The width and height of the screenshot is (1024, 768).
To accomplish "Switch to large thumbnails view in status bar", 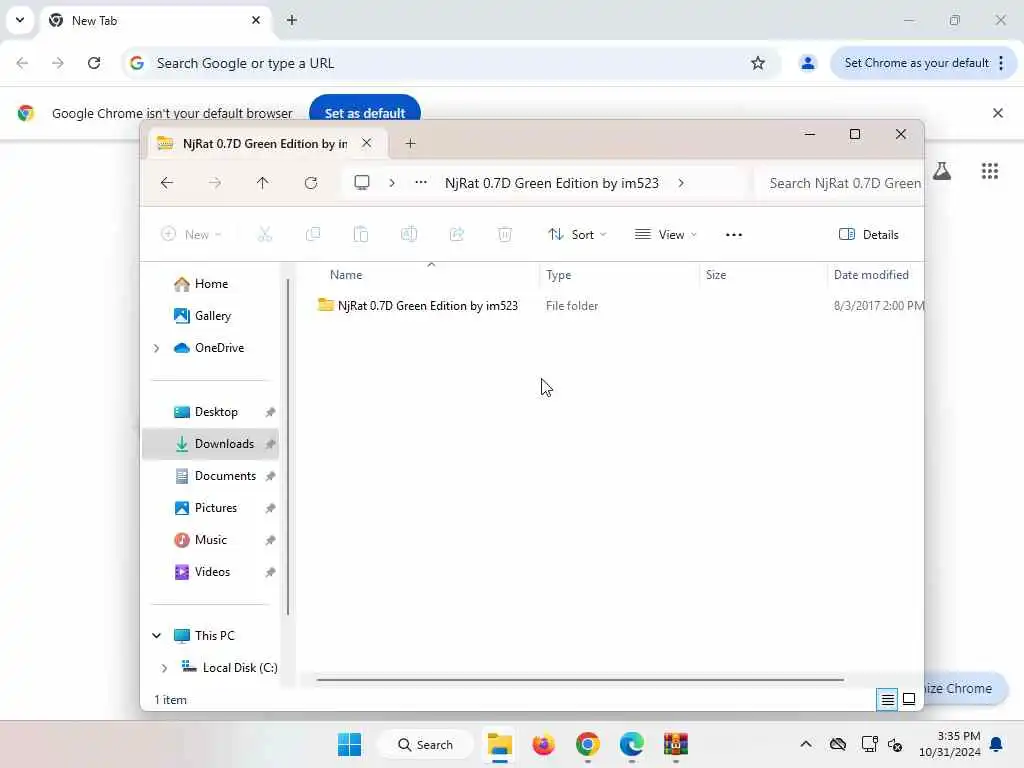I will point(908,699).
